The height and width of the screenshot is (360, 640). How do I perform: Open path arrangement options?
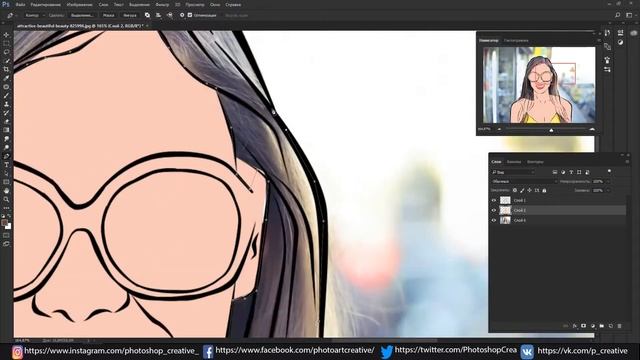(169, 16)
